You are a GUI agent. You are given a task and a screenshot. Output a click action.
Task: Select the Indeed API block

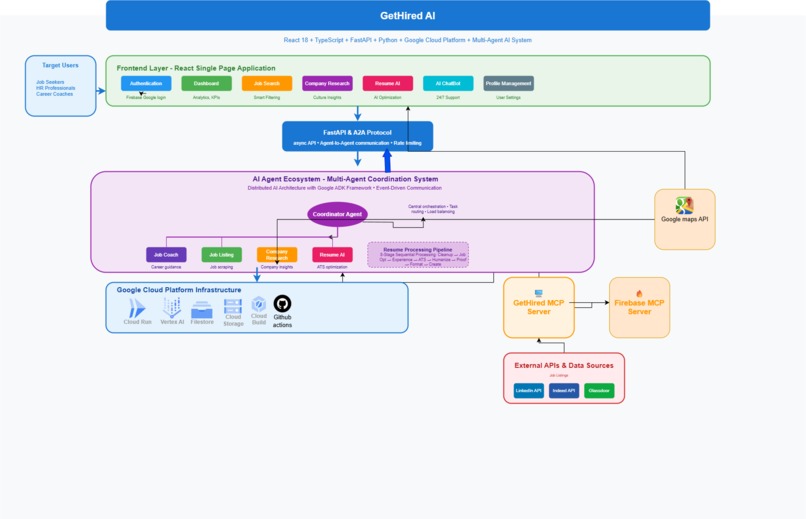(x=564, y=391)
